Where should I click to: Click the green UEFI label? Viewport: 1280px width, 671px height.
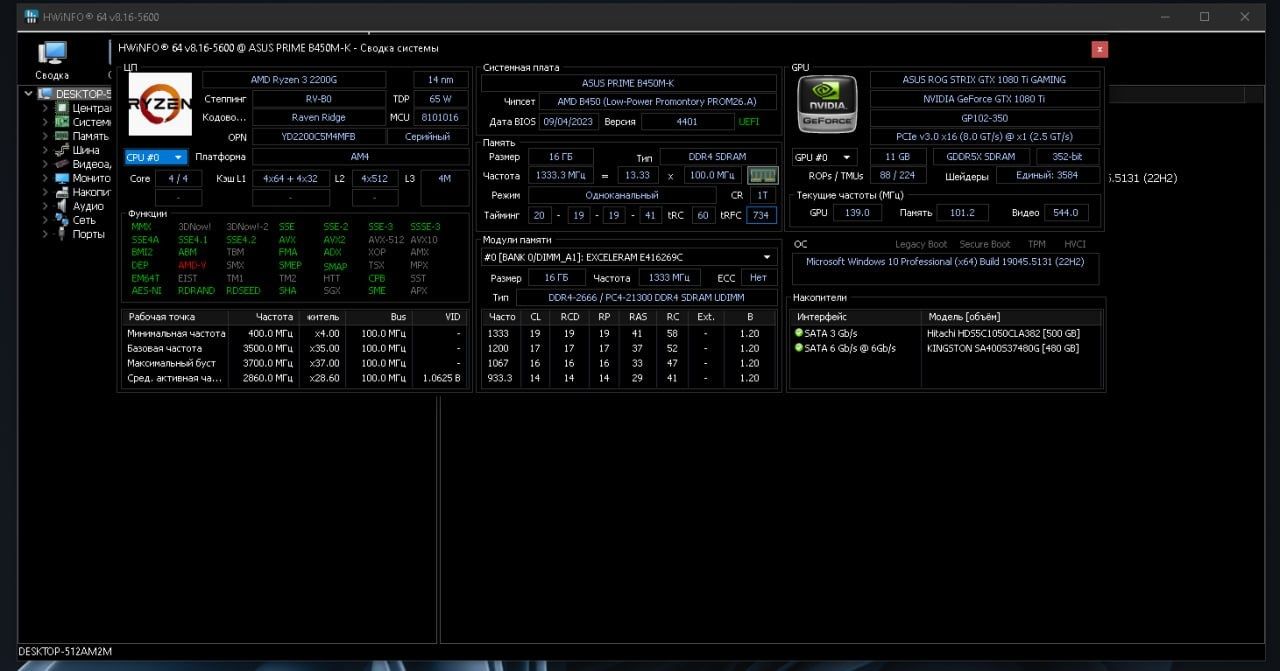pos(748,122)
